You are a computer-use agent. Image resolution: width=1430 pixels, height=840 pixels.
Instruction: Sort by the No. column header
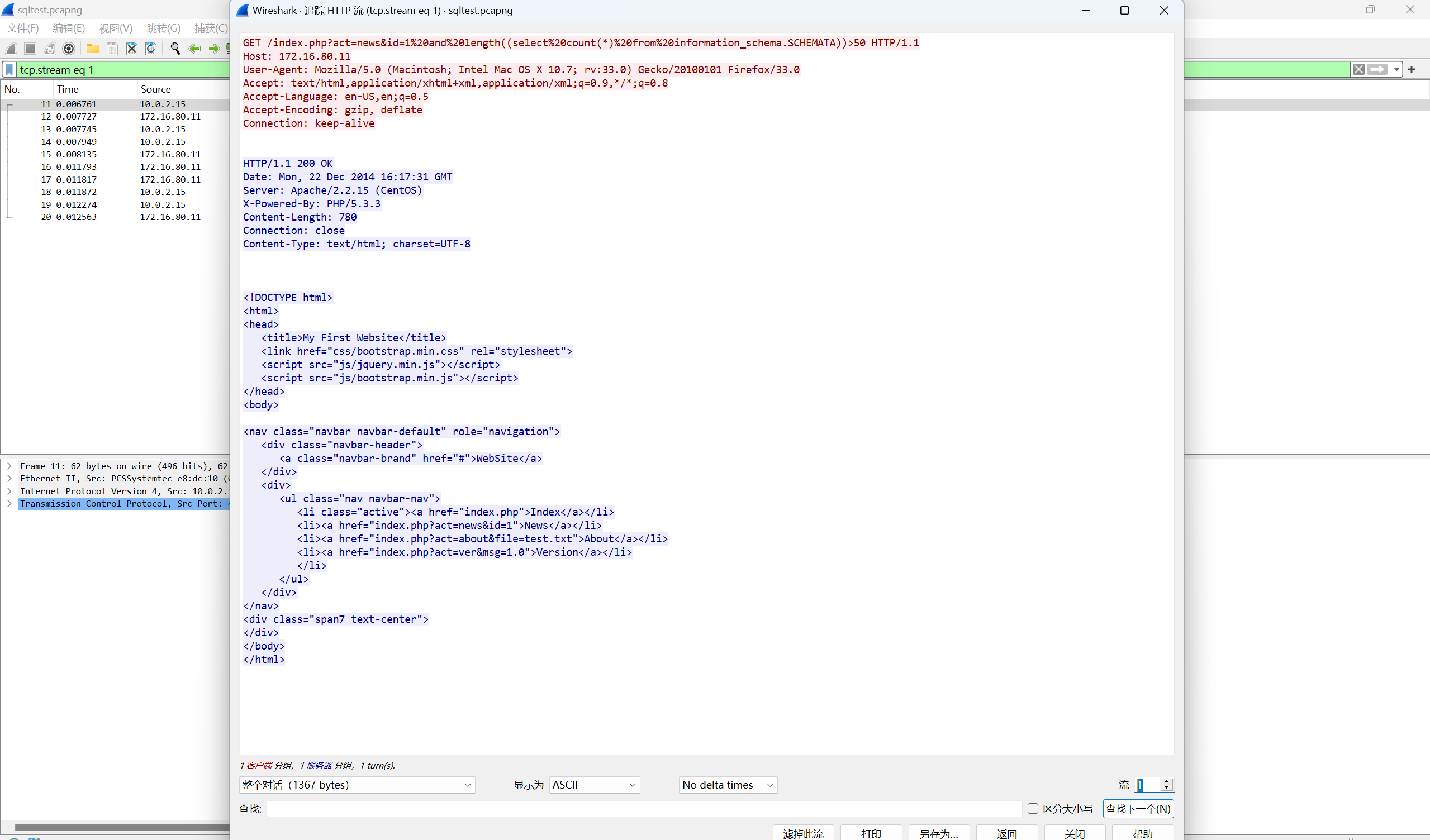click(27, 89)
